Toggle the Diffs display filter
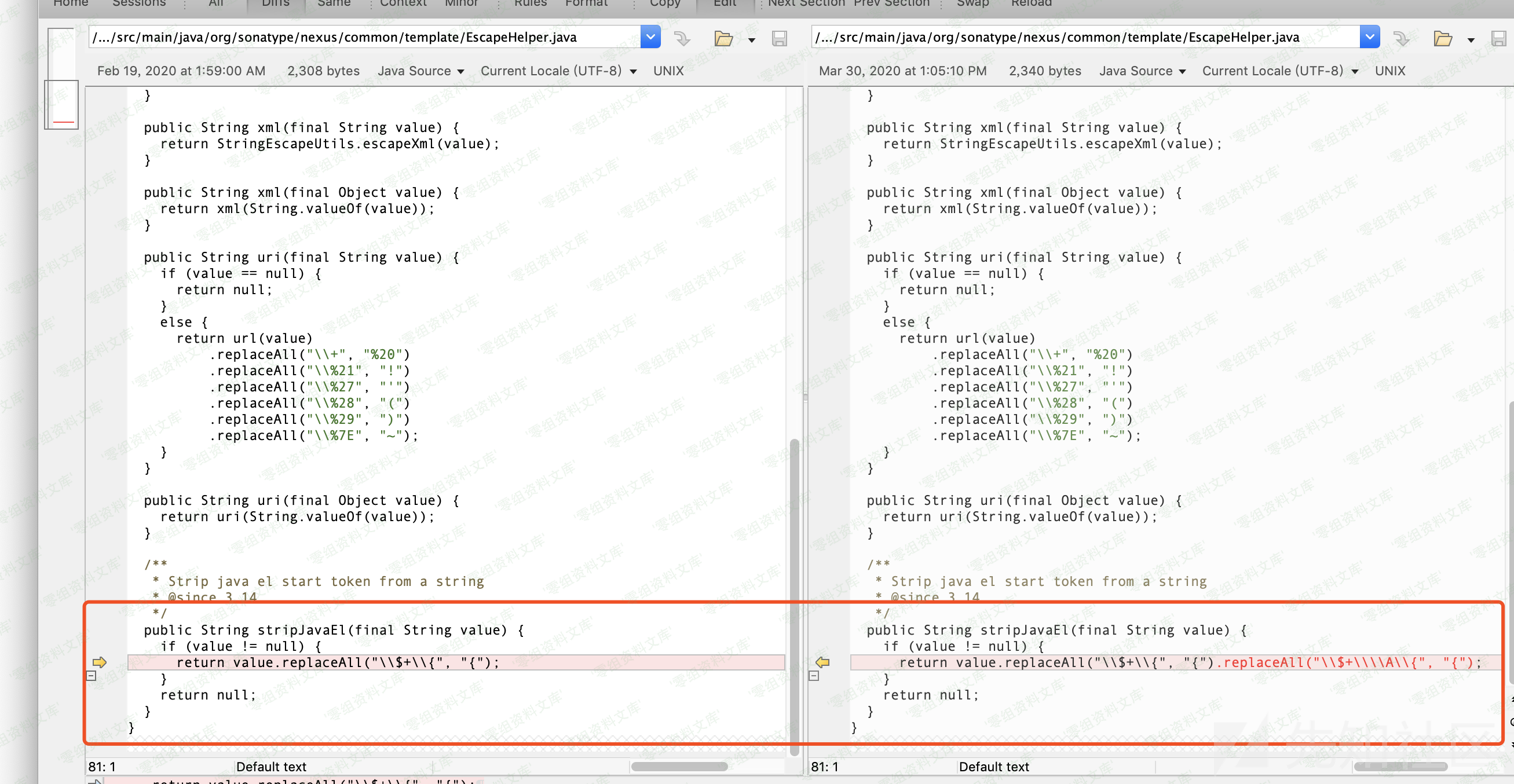The width and height of the screenshot is (1514, 784). [x=275, y=3]
